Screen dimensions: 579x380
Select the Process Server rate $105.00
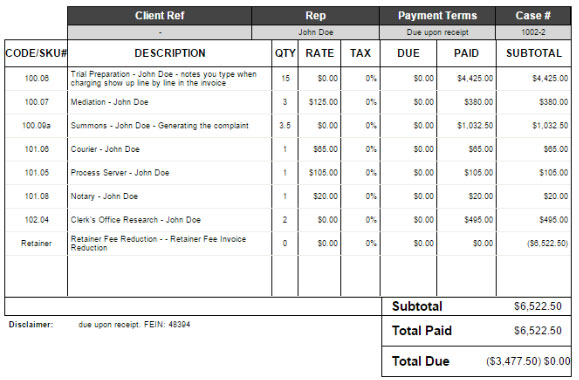(x=323, y=172)
